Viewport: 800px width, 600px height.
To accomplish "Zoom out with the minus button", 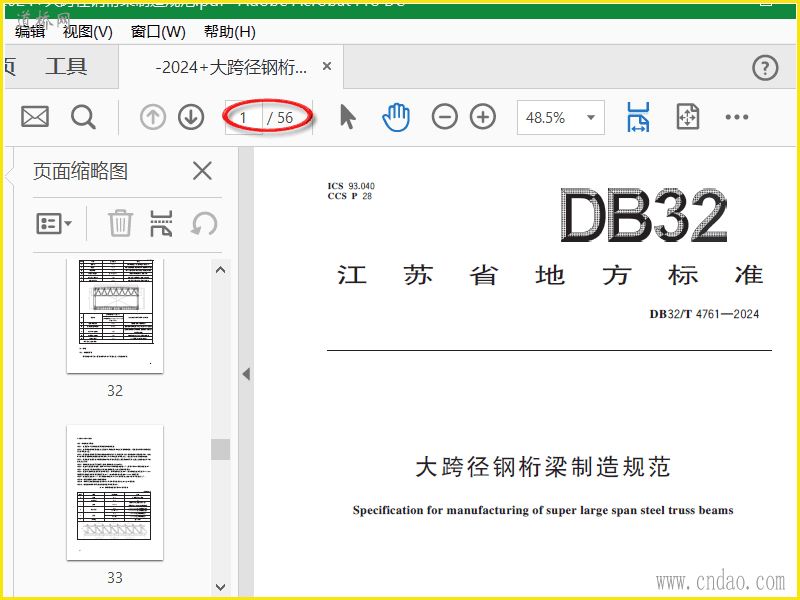I will coord(444,117).
